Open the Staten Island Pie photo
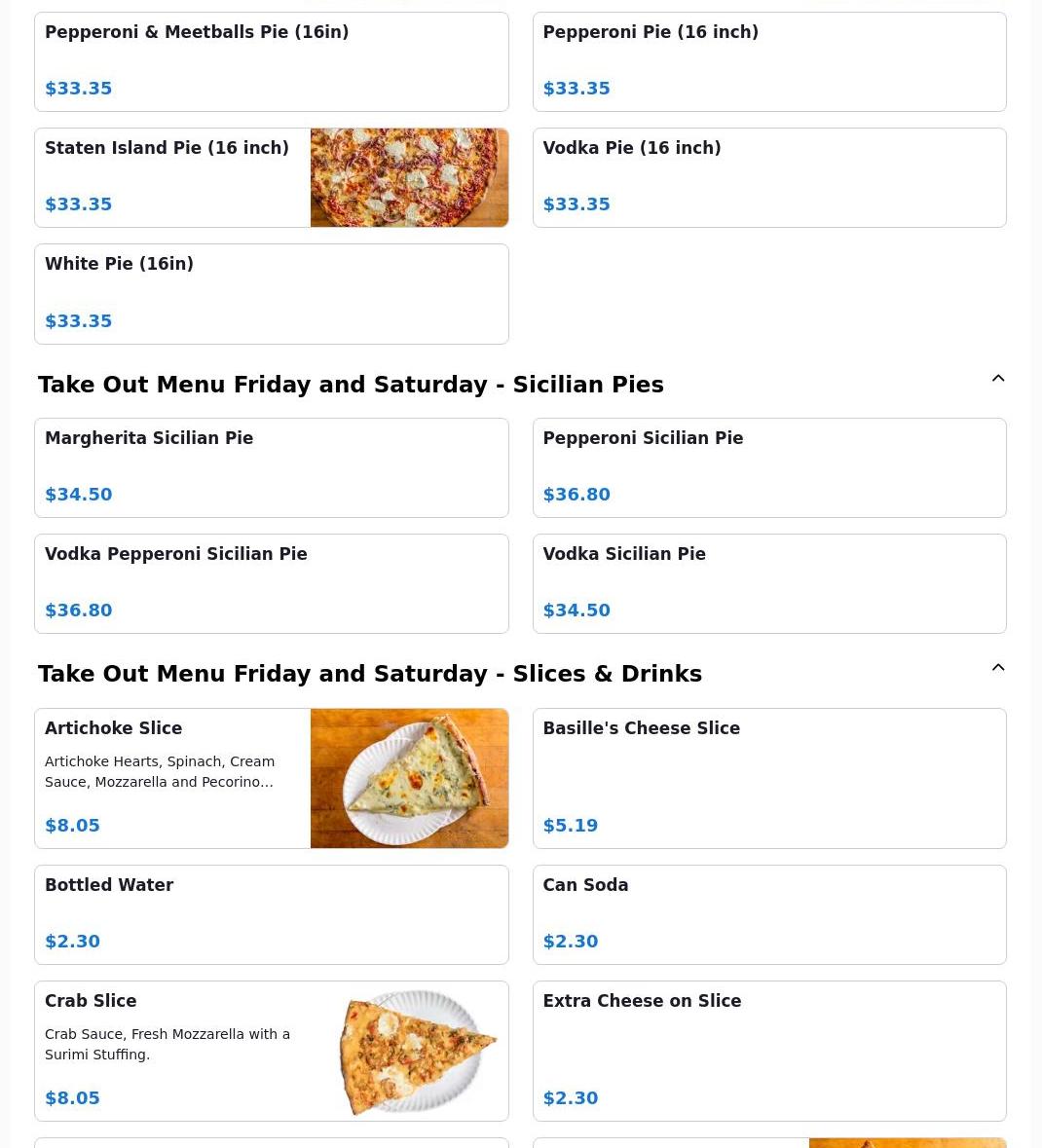Viewport: 1042px width, 1148px height. pos(409,178)
